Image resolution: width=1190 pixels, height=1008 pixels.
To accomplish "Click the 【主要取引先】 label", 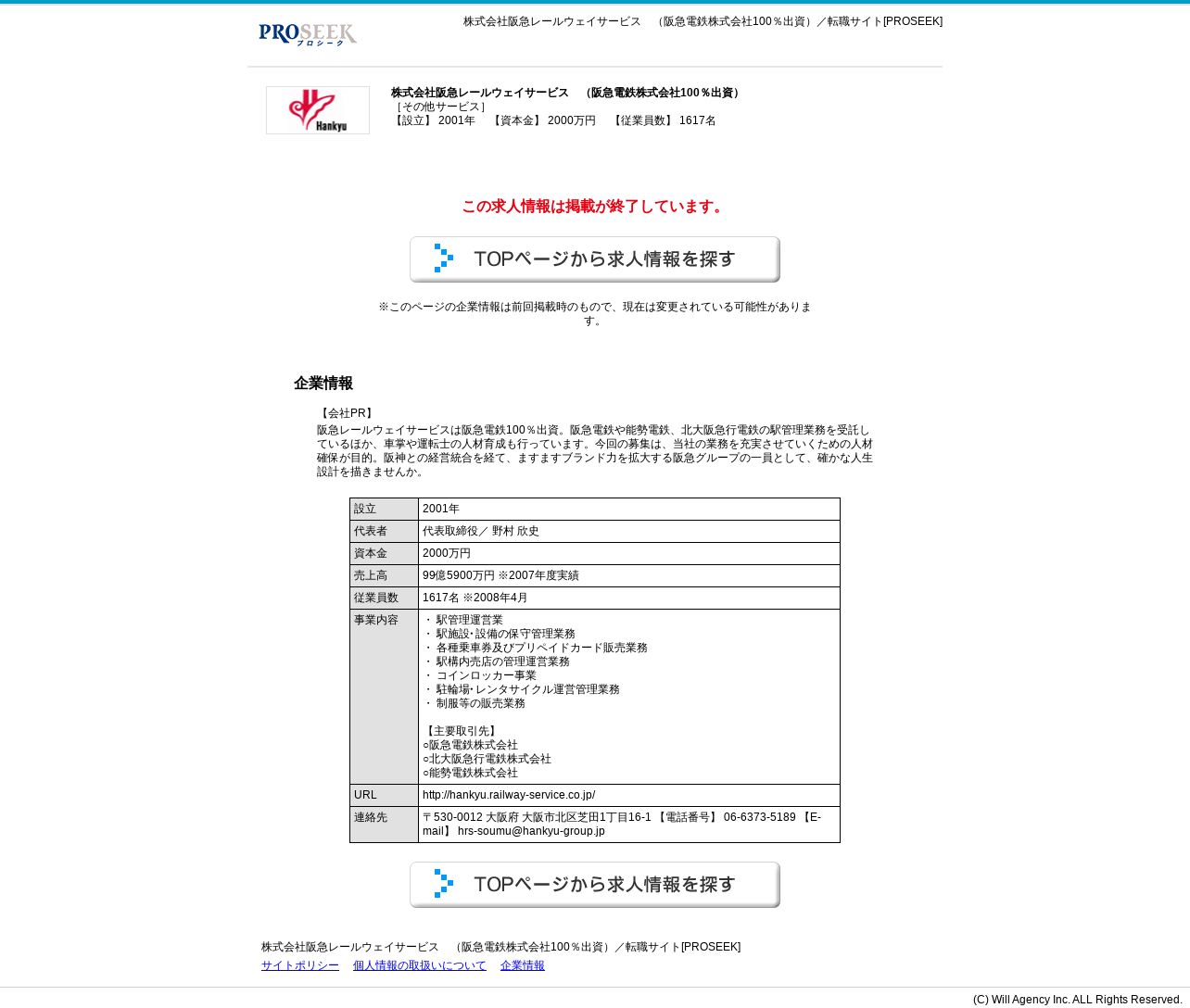I will 462,731.
